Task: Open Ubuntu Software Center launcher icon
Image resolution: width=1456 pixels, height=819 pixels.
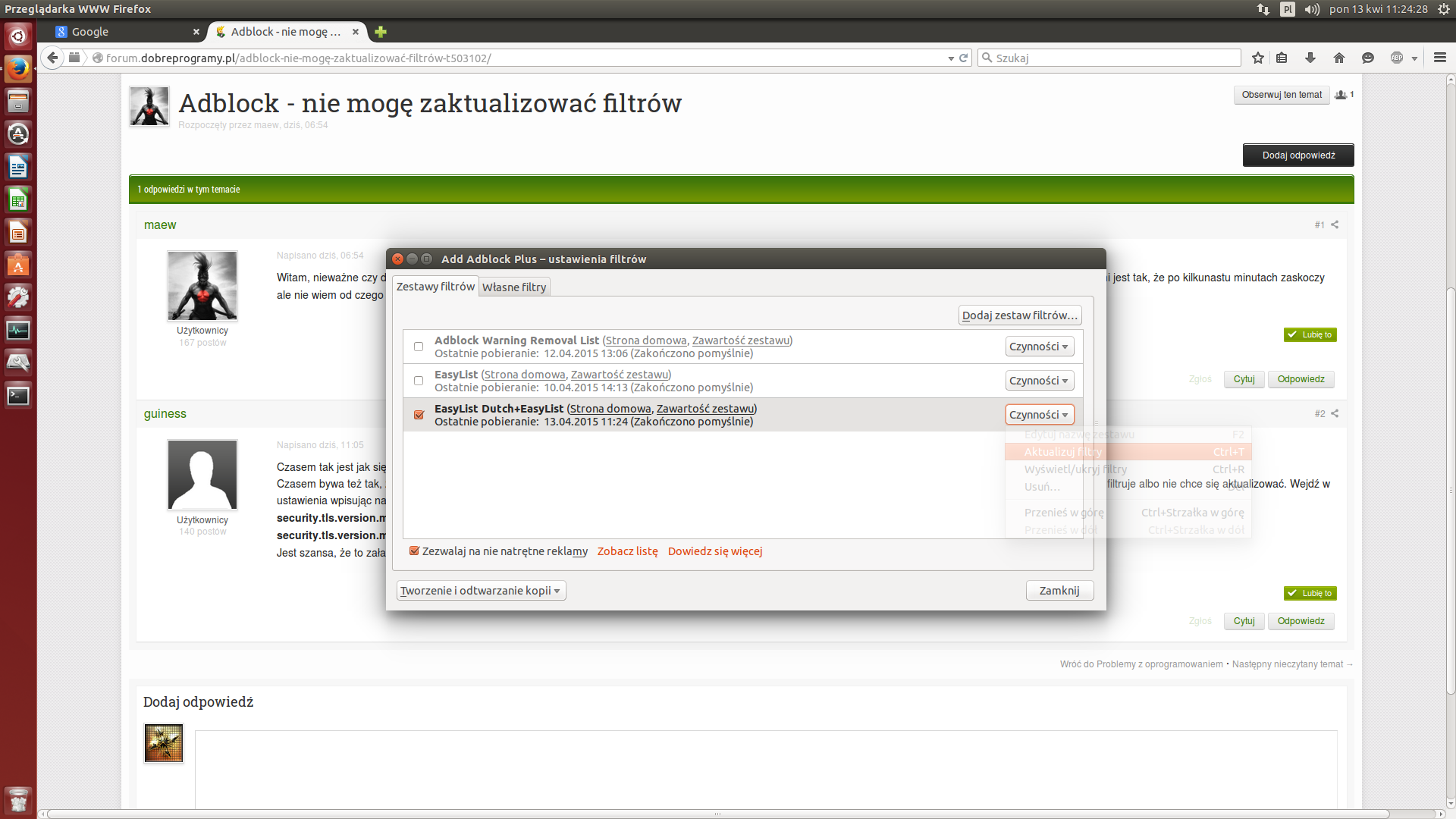Action: pos(18,265)
